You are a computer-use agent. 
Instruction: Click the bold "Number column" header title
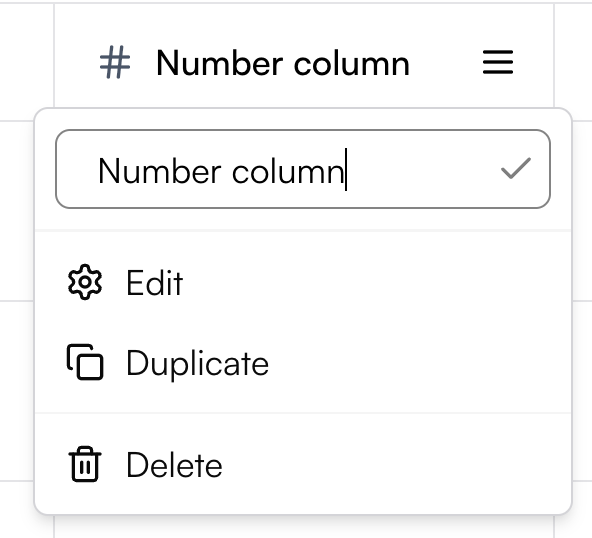coord(283,63)
